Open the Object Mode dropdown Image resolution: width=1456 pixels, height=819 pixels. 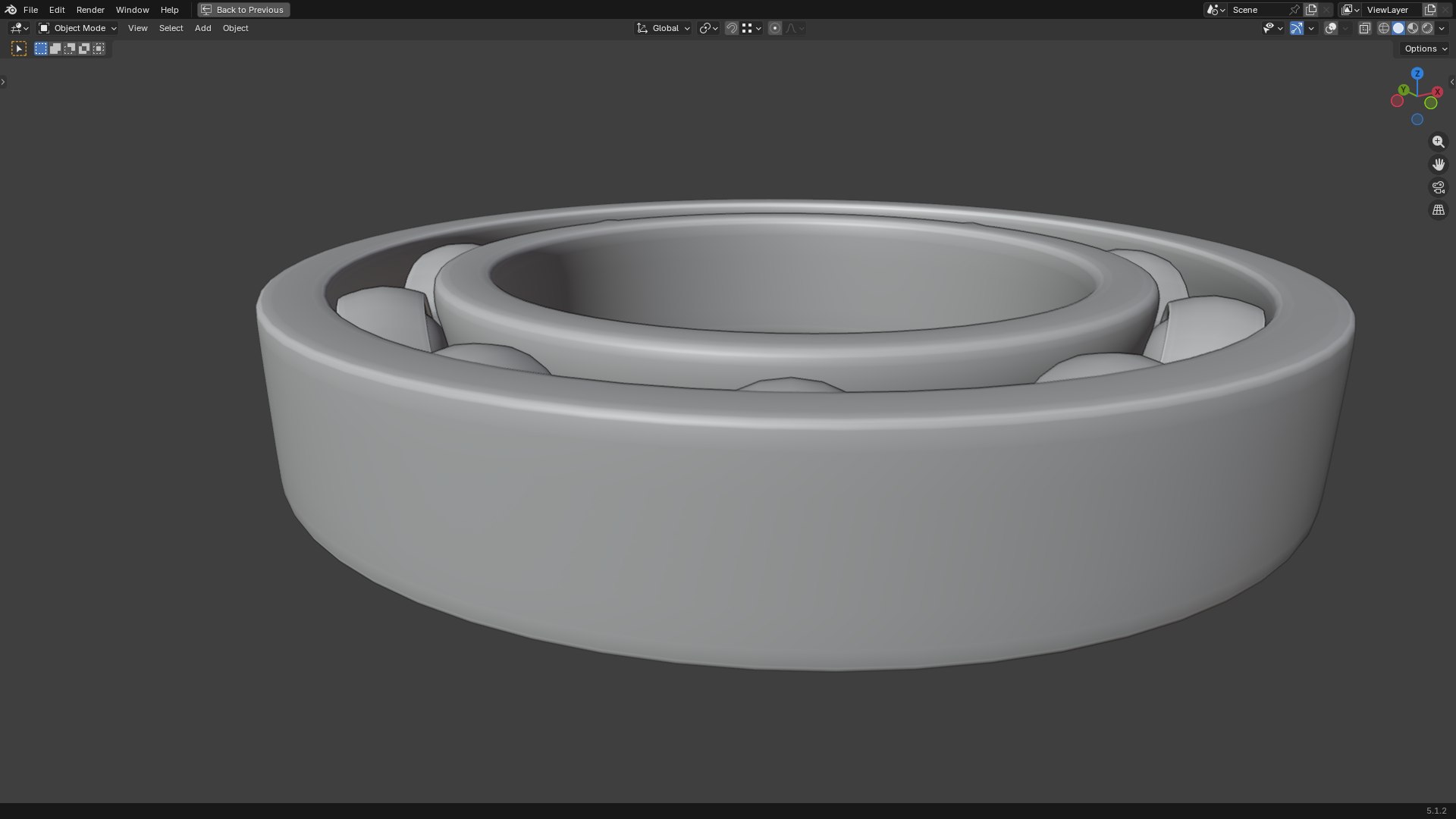77,28
